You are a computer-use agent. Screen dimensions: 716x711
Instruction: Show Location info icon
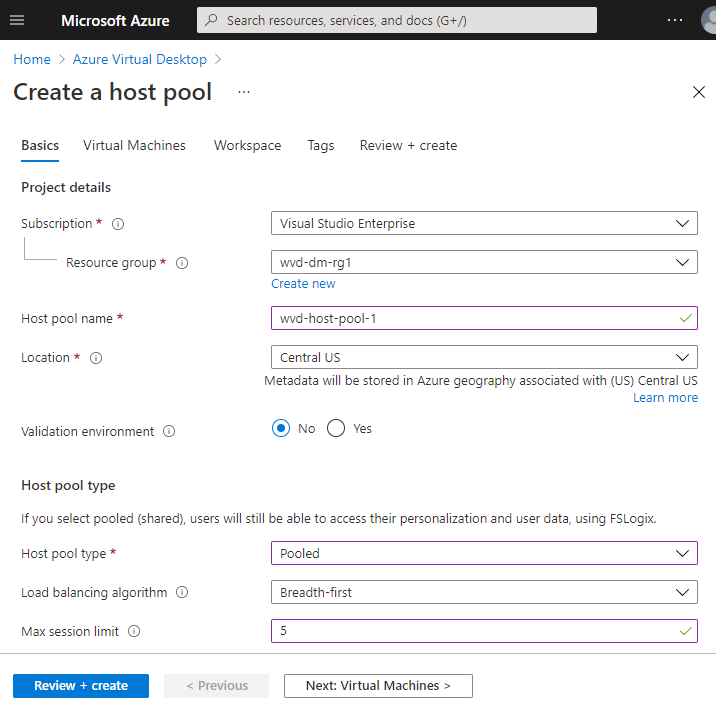pyautogui.click(x=96, y=358)
